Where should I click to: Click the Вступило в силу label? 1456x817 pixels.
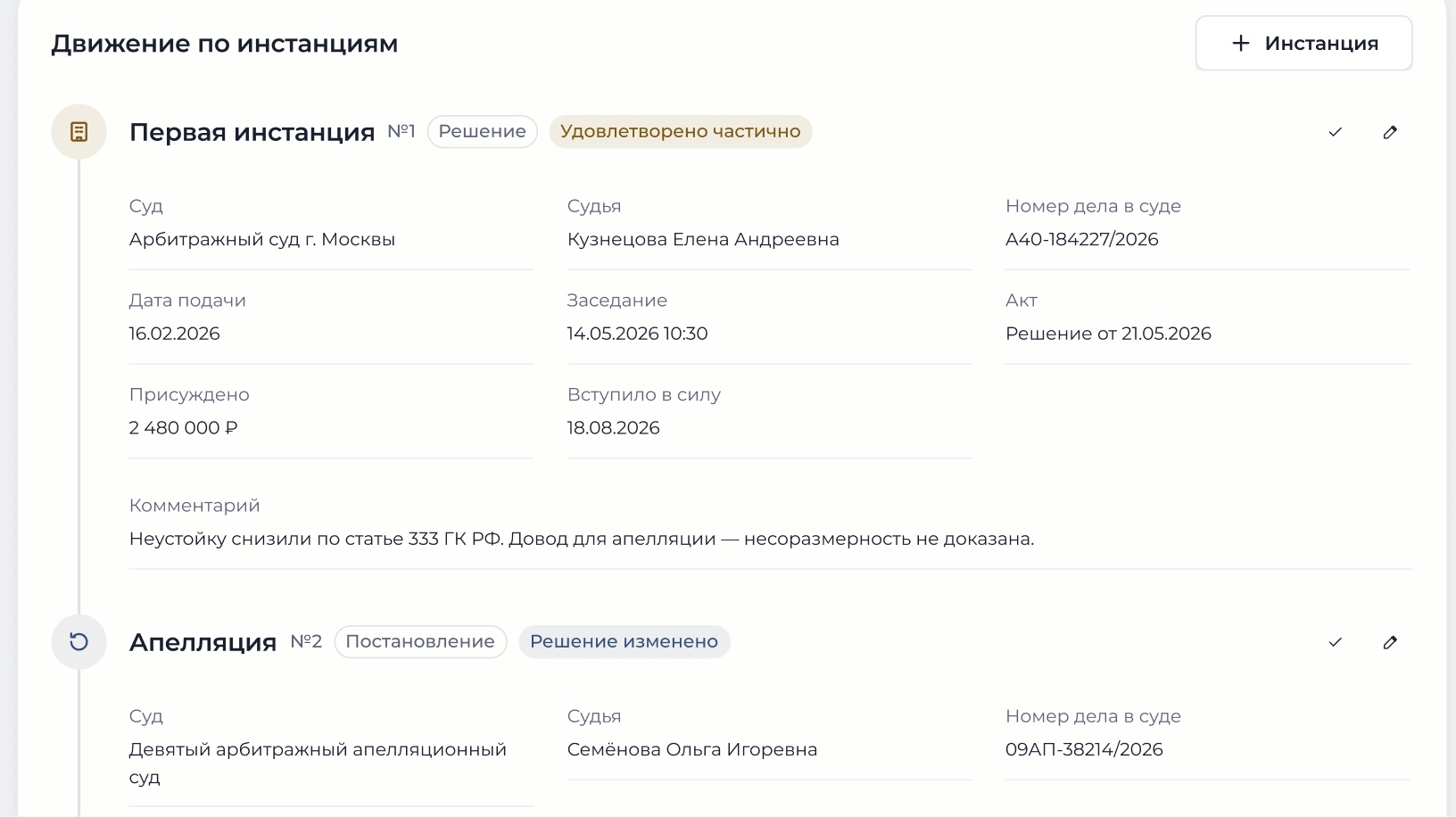644,395
